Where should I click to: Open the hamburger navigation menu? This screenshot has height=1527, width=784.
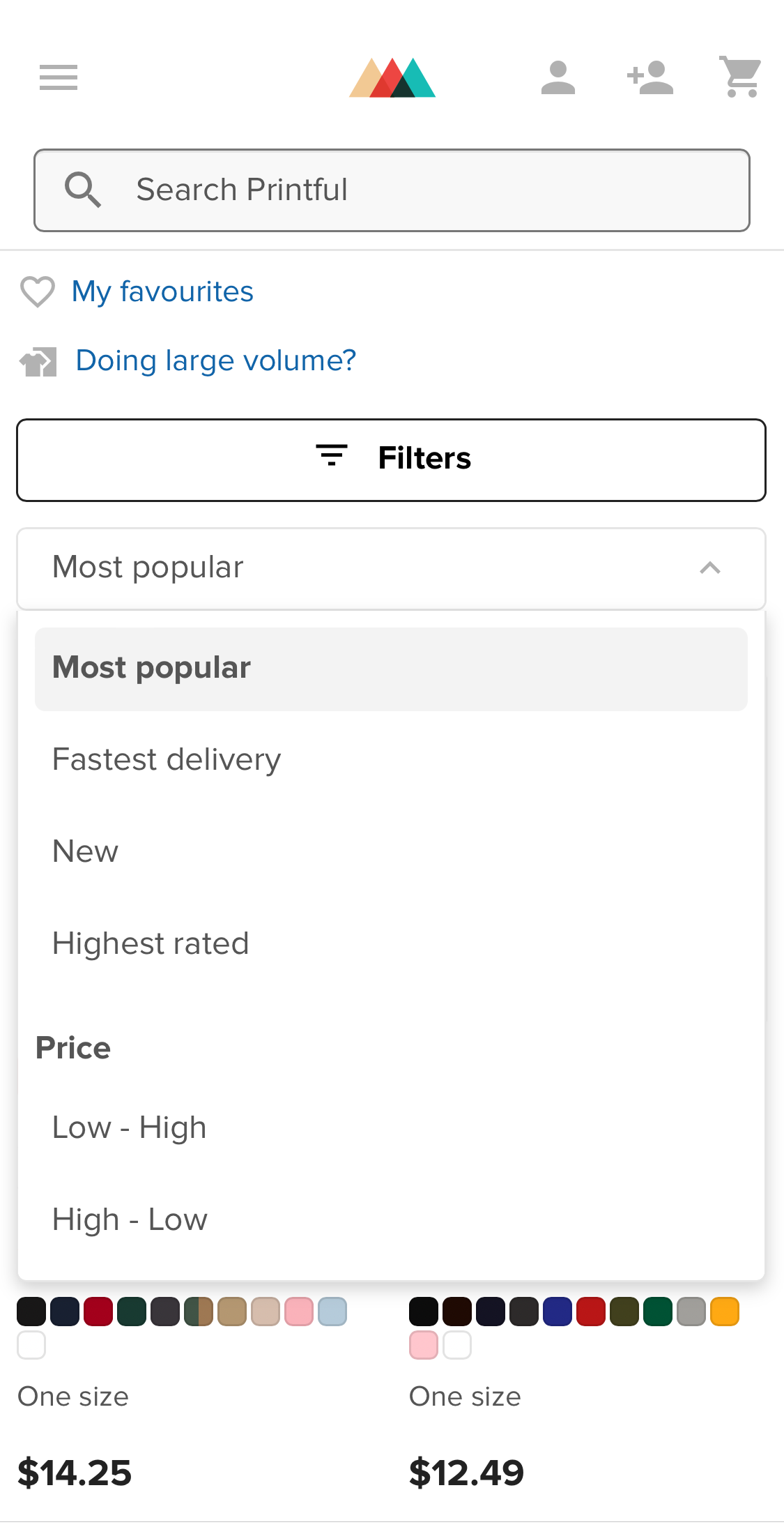coord(59,79)
